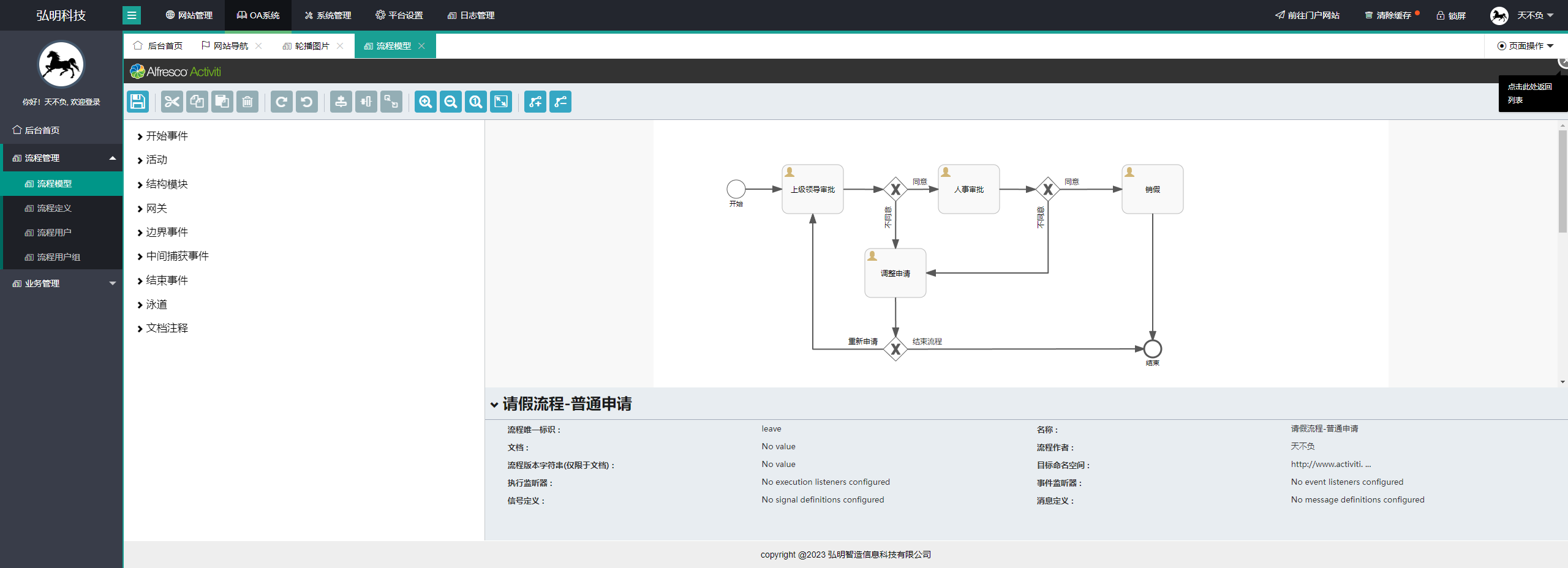Switch to the 后台首页 tab
This screenshot has height=568, width=1568.
[x=158, y=46]
